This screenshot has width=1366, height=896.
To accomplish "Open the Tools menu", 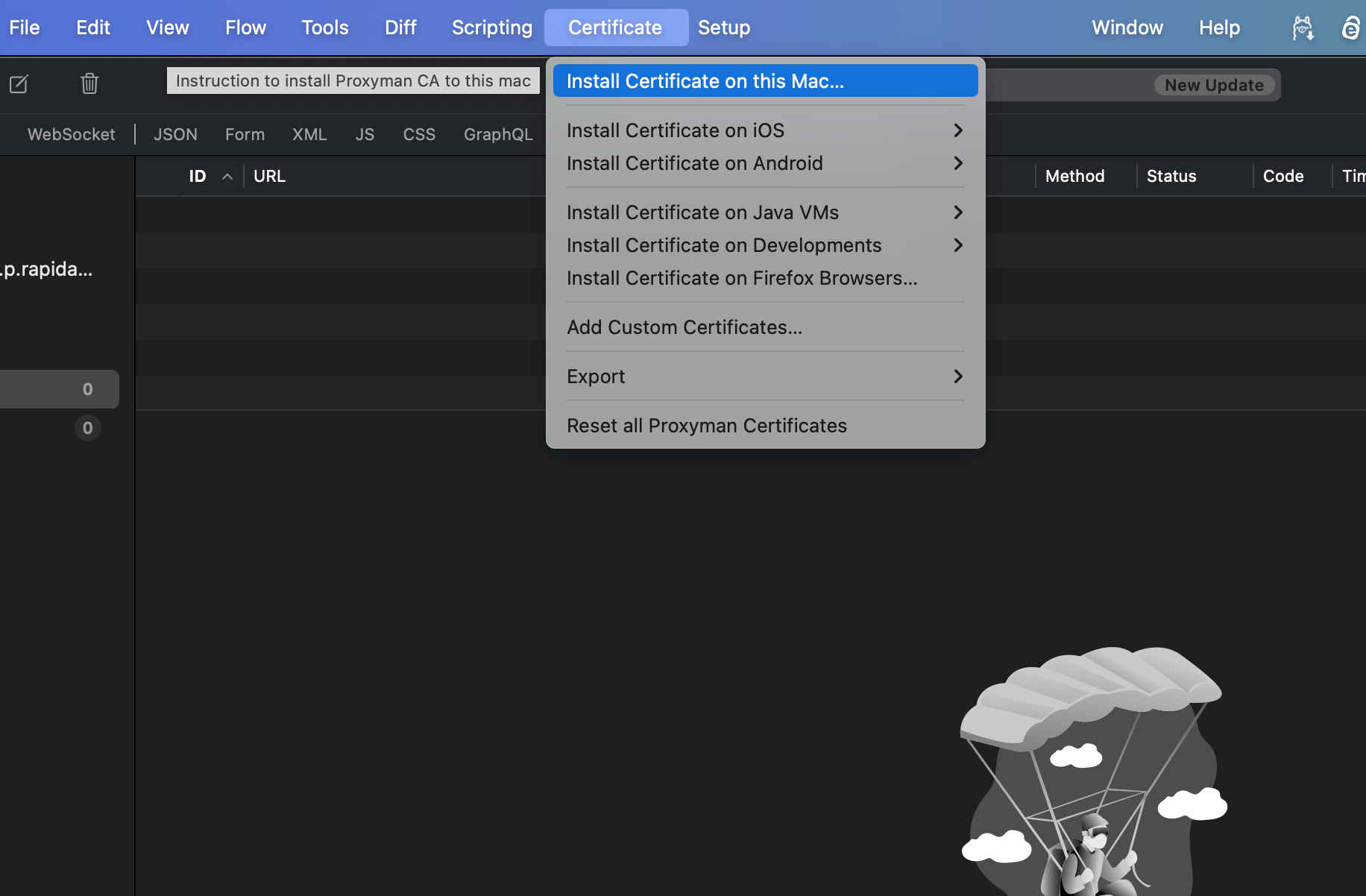I will pyautogui.click(x=325, y=28).
